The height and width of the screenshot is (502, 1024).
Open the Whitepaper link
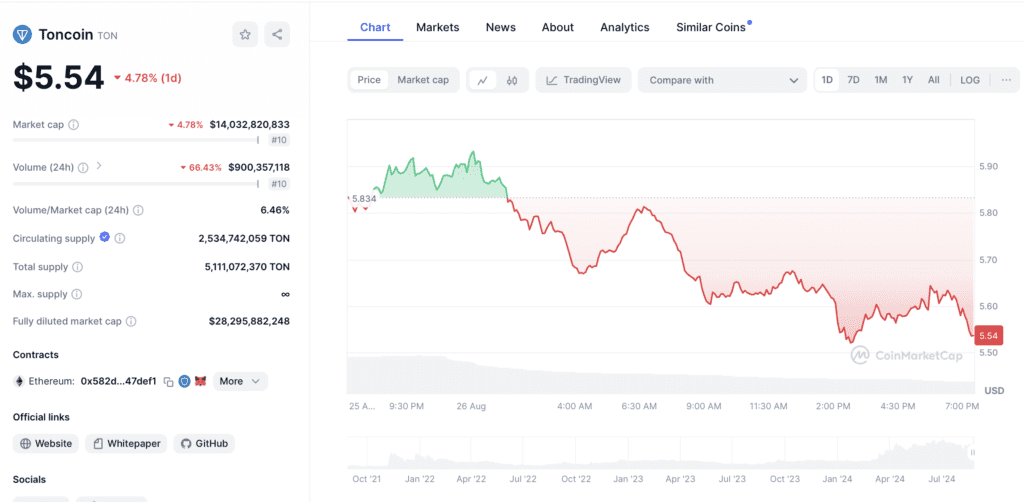127,444
